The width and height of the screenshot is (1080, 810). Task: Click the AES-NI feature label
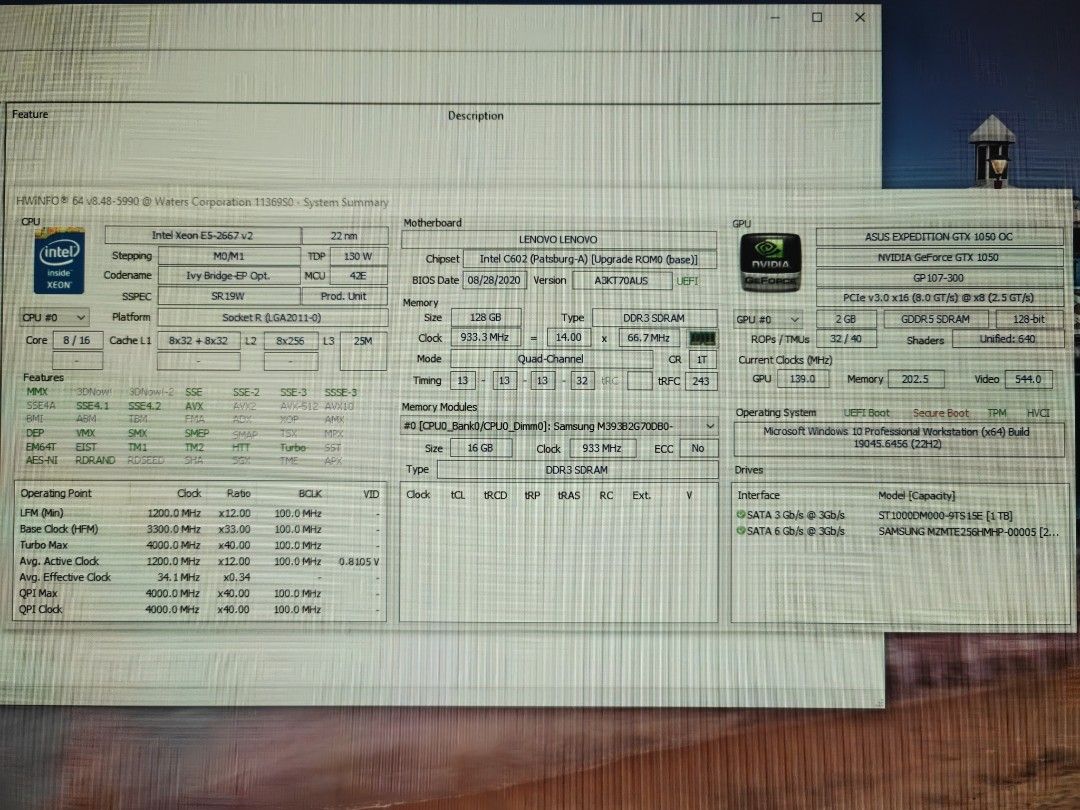tap(41, 460)
